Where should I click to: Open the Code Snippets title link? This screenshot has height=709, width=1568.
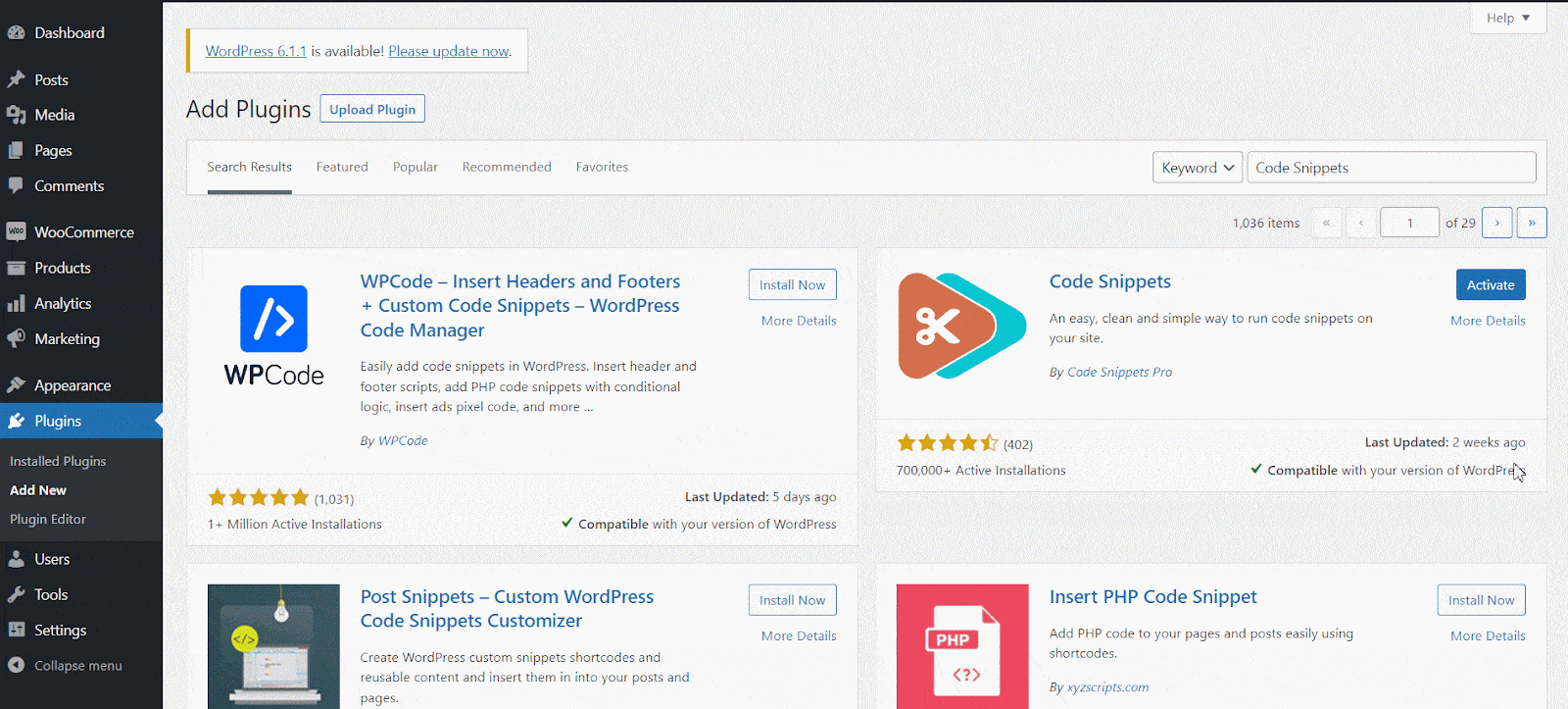pyautogui.click(x=1110, y=281)
